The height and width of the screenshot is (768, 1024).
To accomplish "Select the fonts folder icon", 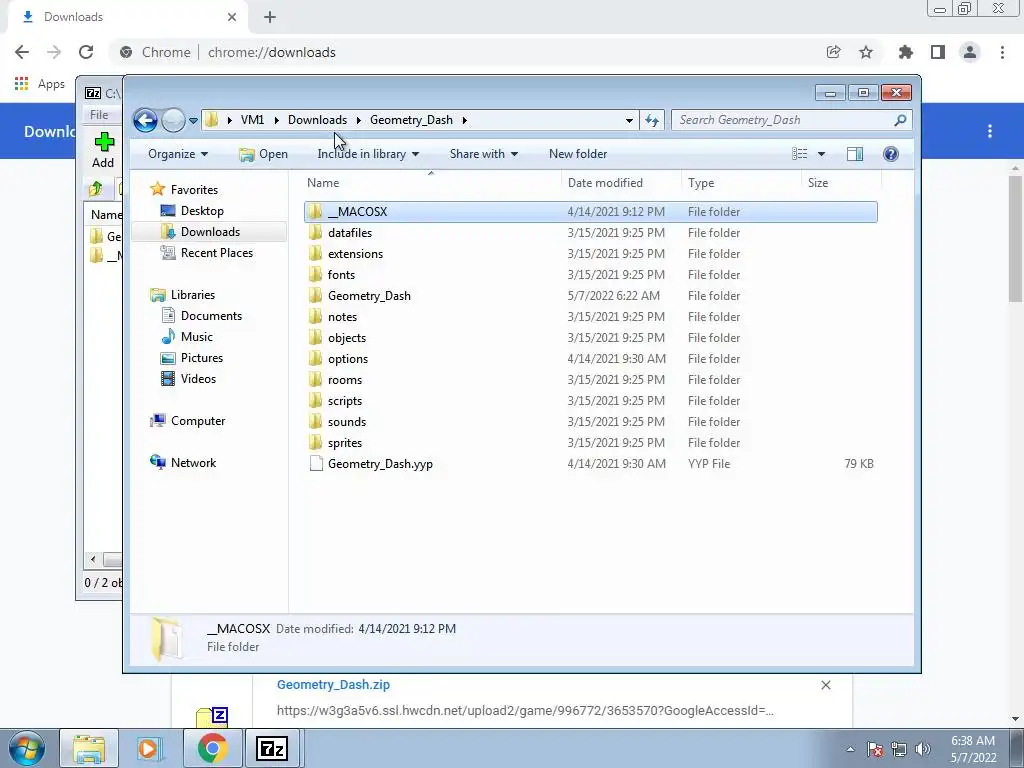I will [315, 274].
